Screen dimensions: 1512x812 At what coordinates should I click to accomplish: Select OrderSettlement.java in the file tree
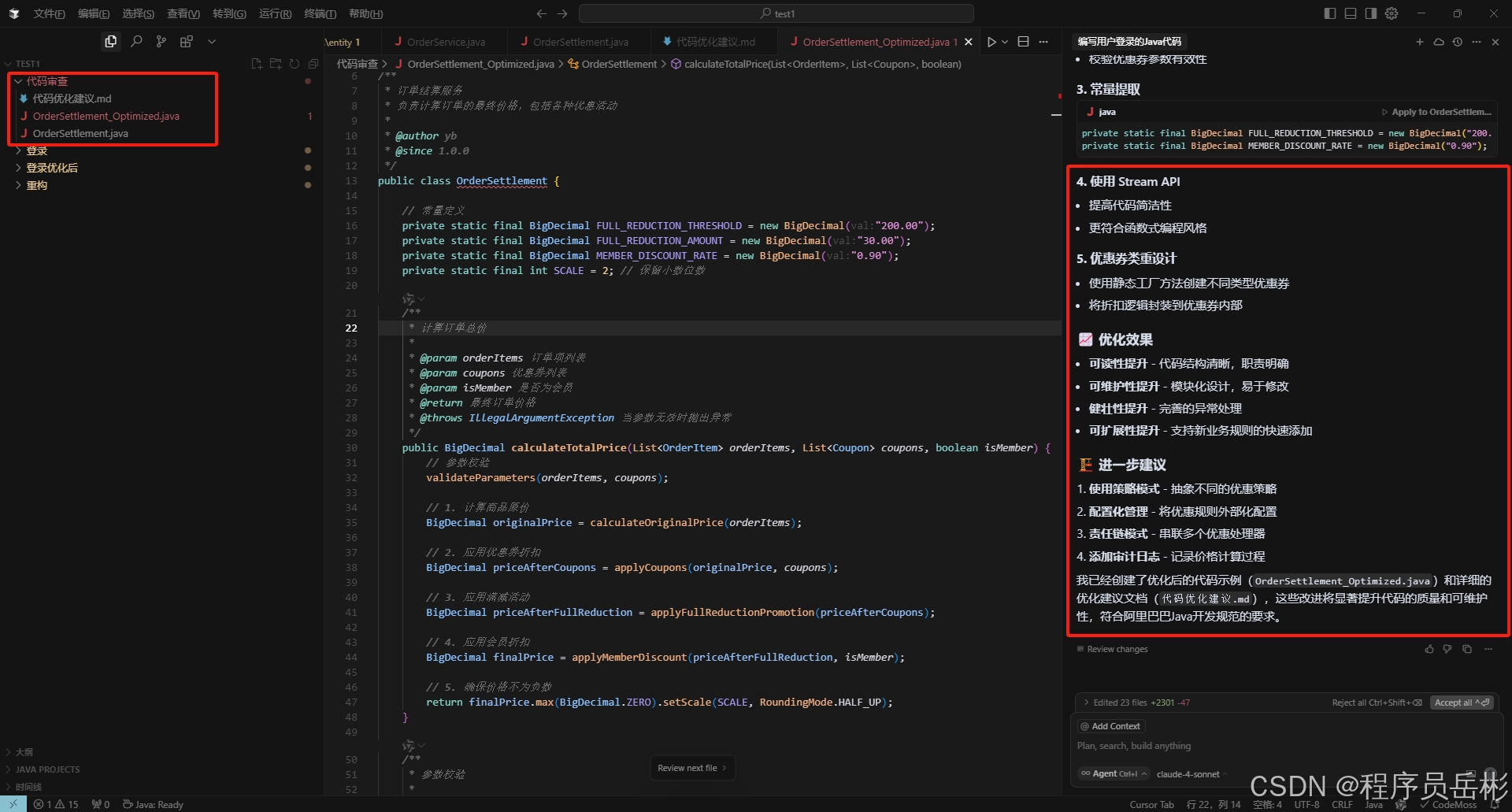[80, 133]
